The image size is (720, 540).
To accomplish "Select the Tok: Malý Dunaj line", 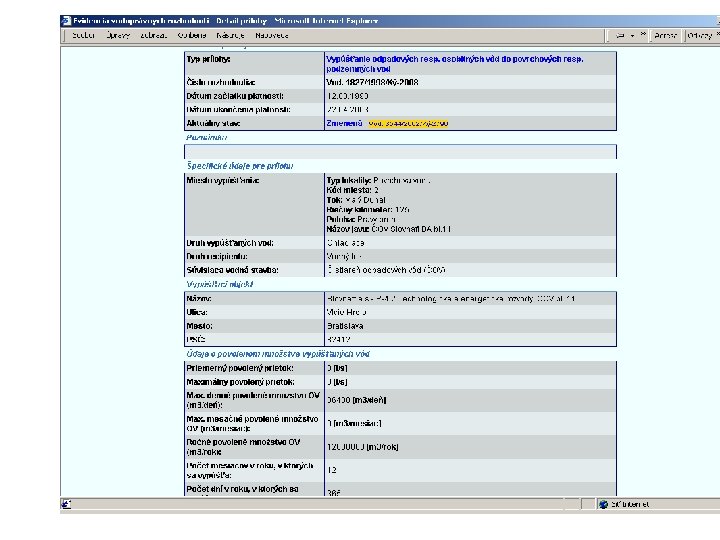I will (x=356, y=200).
